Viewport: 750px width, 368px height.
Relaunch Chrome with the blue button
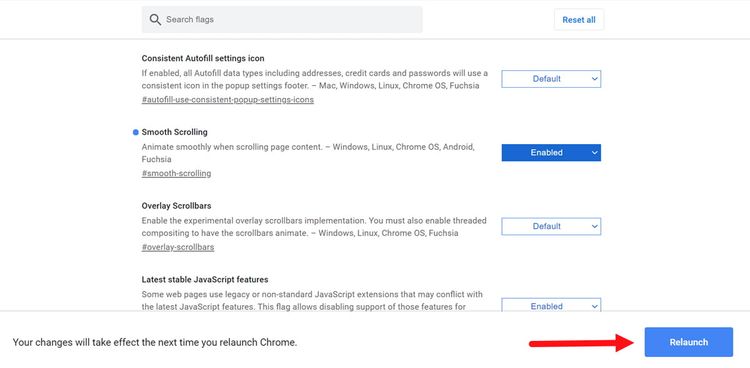tap(688, 342)
